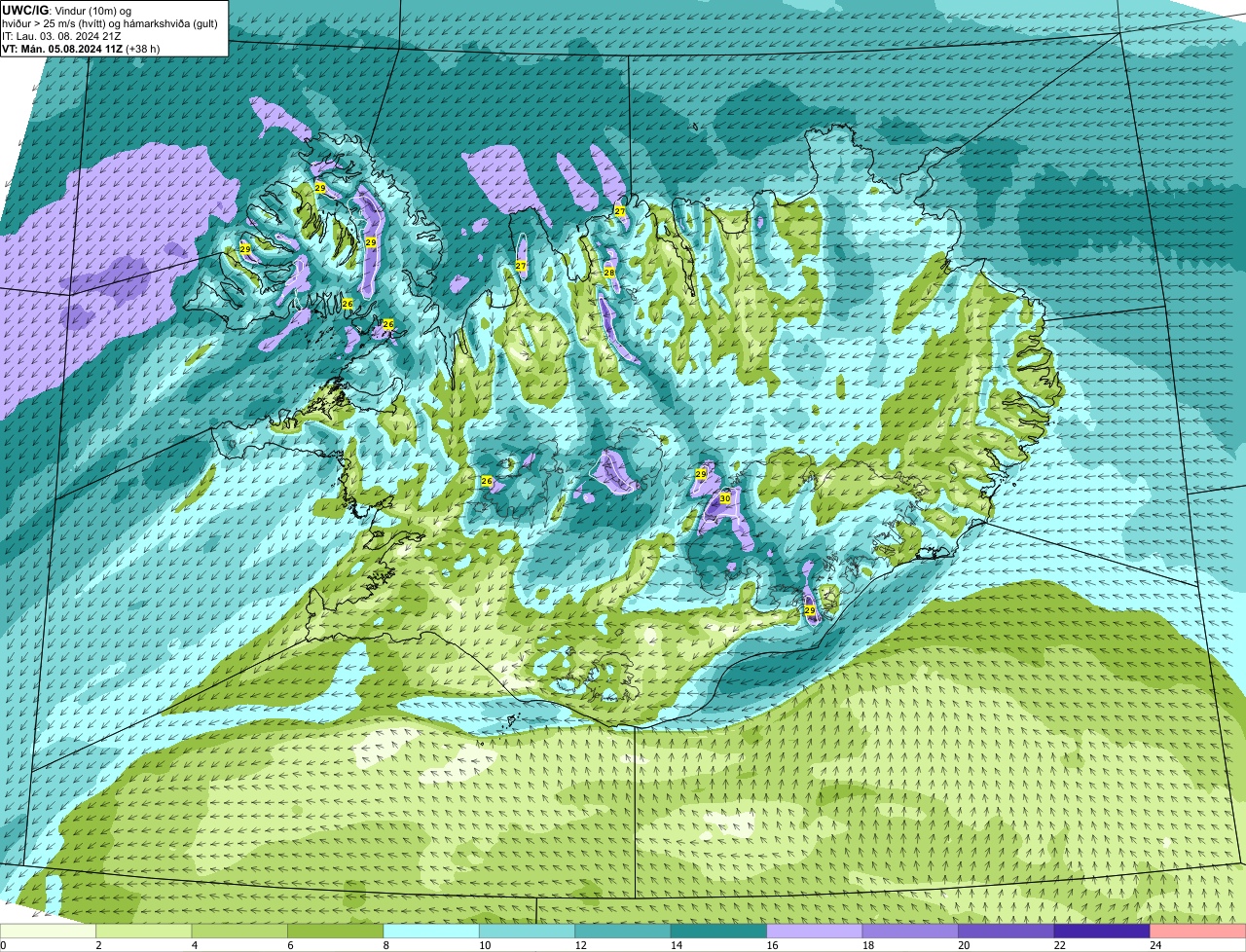
Task: Click the 20–22 m/s violet swatch
Action: [1007, 932]
